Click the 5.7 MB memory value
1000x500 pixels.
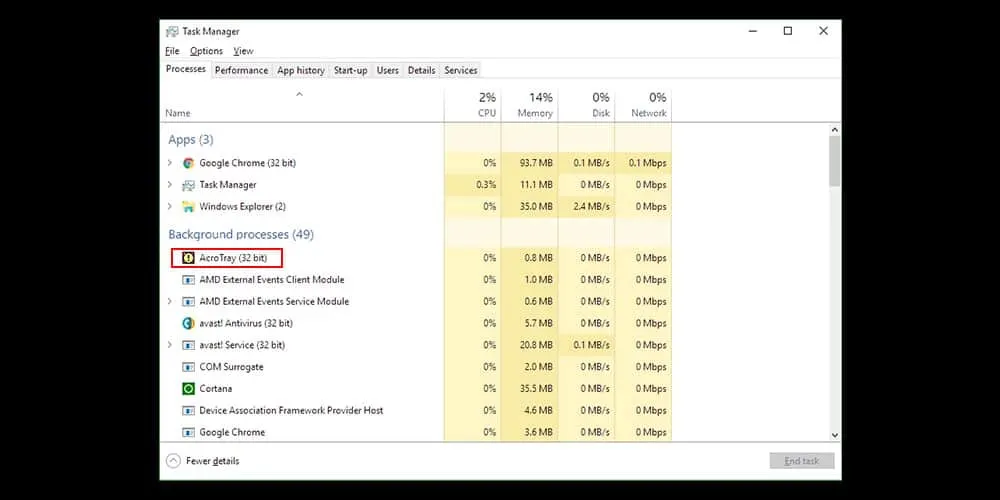[x=538, y=323]
